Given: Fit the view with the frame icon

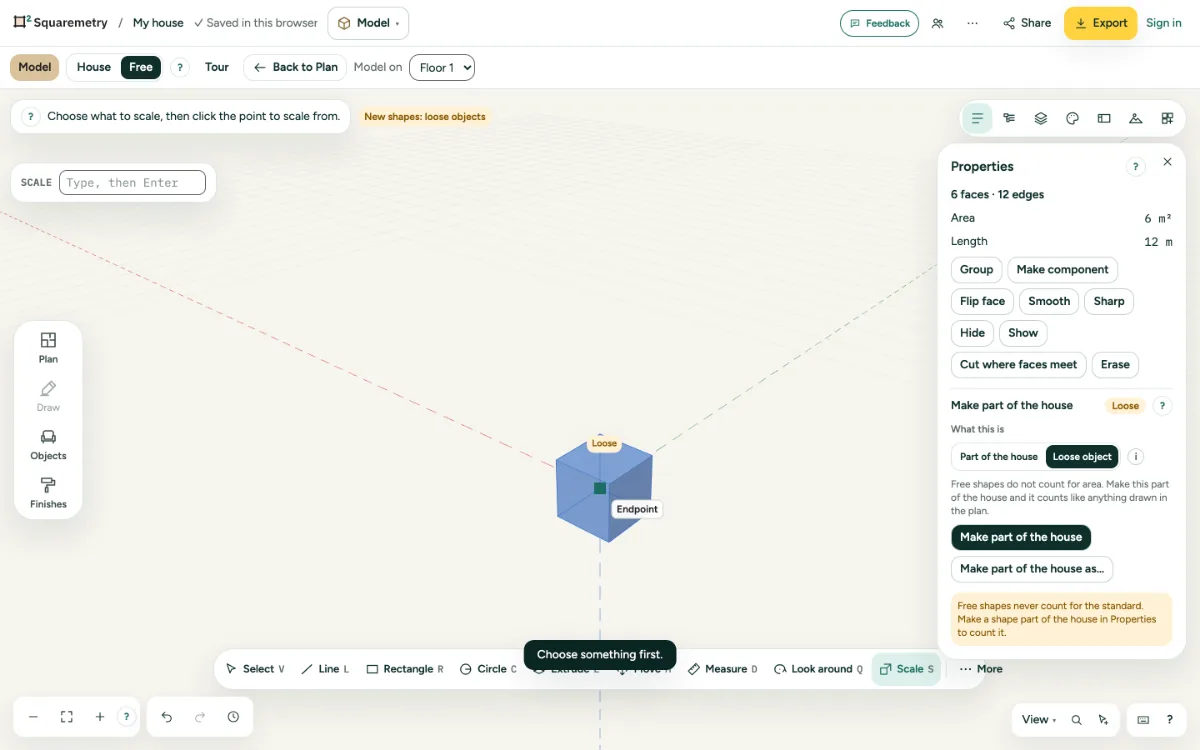Looking at the screenshot, I should tap(67, 717).
